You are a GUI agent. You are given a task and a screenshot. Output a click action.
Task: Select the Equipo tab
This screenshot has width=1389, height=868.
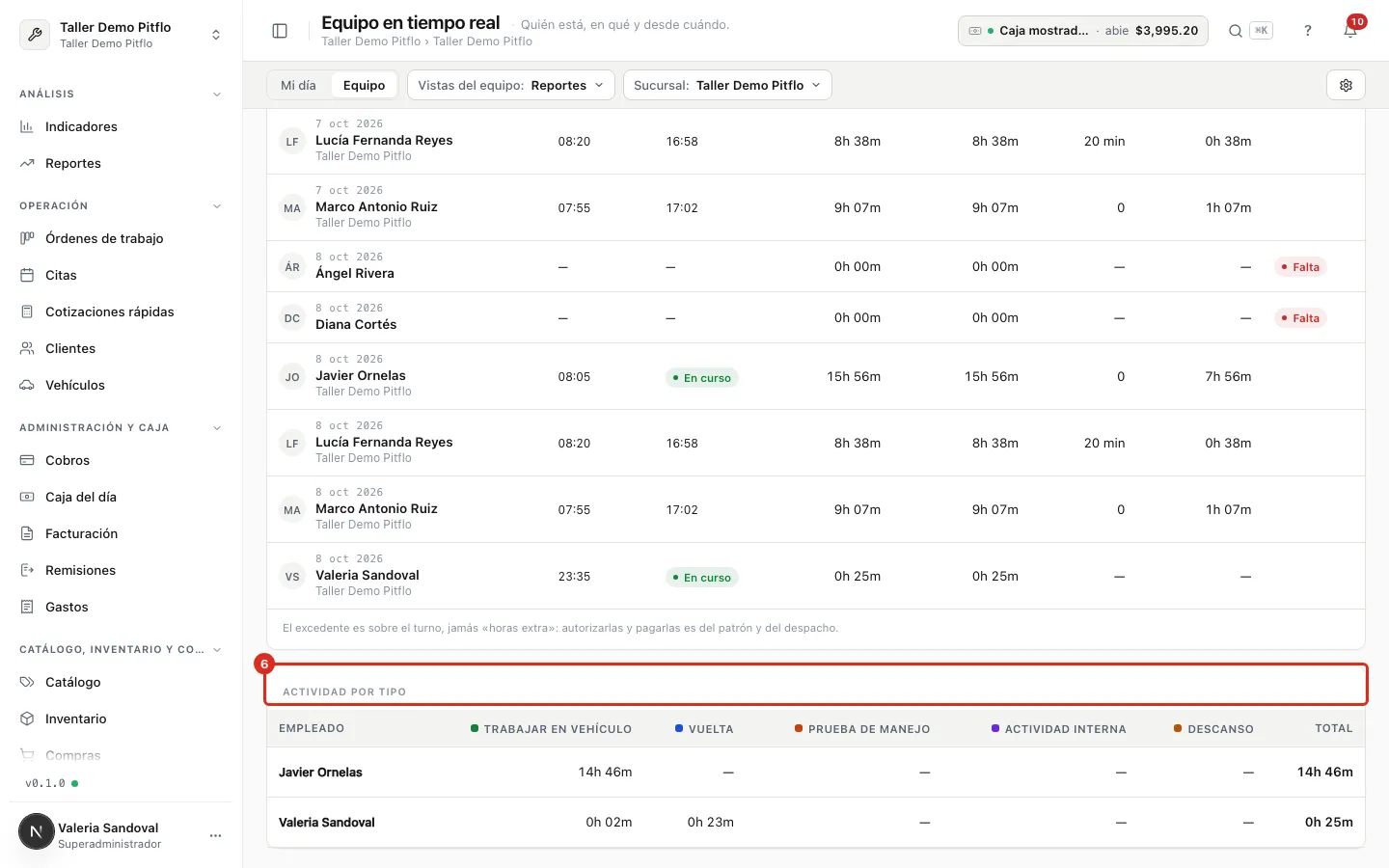pyautogui.click(x=364, y=85)
